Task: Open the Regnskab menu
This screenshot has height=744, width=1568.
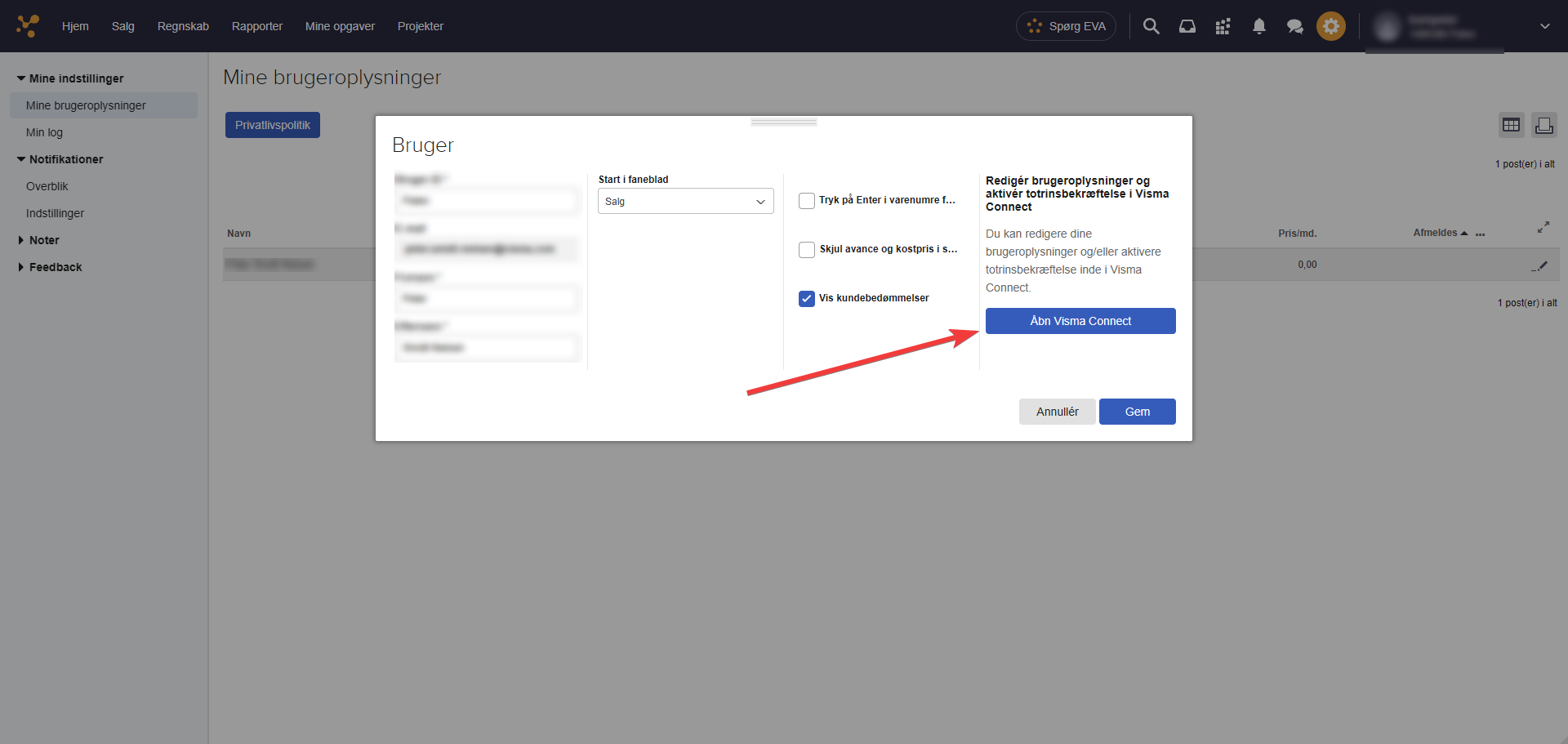Action: (x=183, y=26)
